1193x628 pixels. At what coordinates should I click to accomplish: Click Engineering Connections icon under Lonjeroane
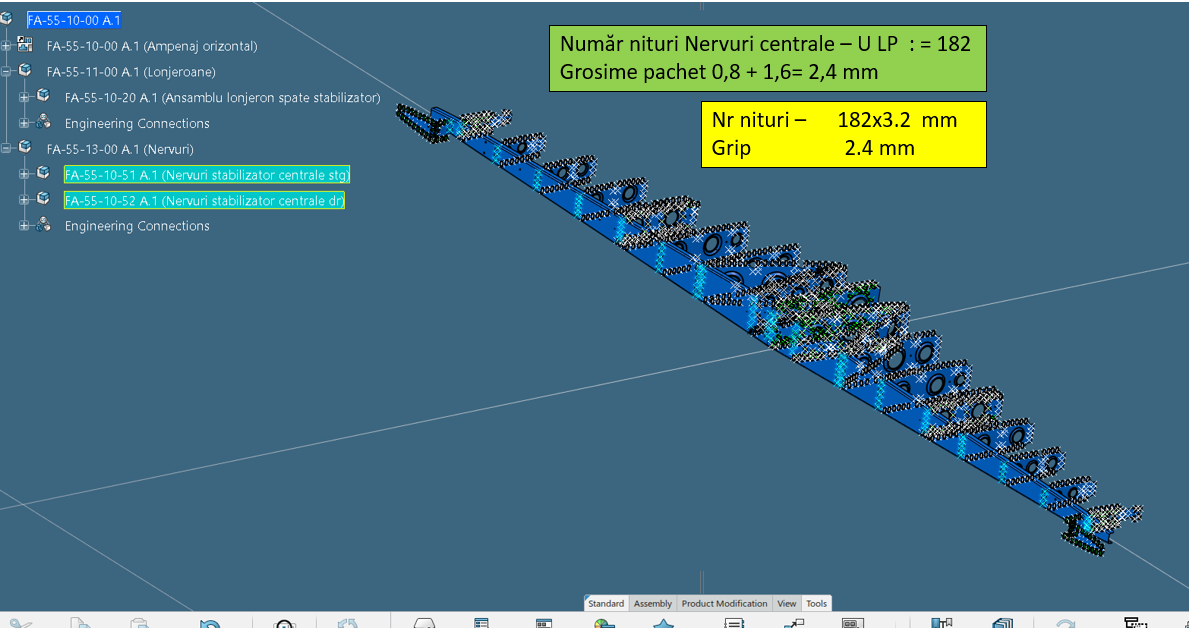[43, 123]
